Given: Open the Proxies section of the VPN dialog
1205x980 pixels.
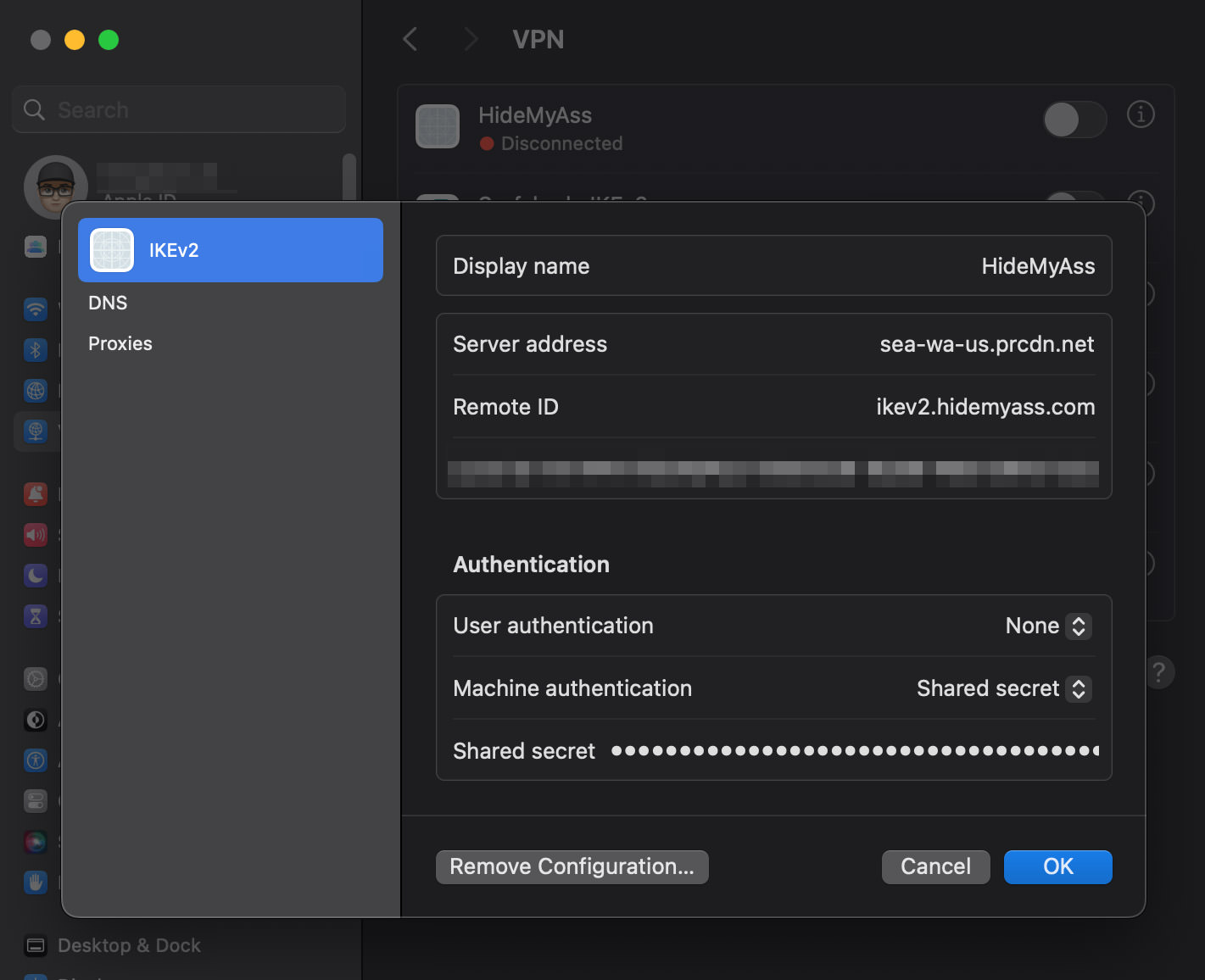Looking at the screenshot, I should (120, 343).
